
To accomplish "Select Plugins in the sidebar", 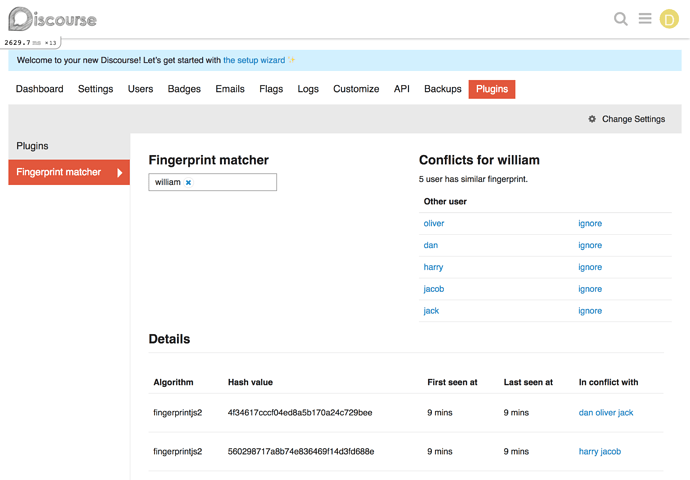I will [x=33, y=146].
